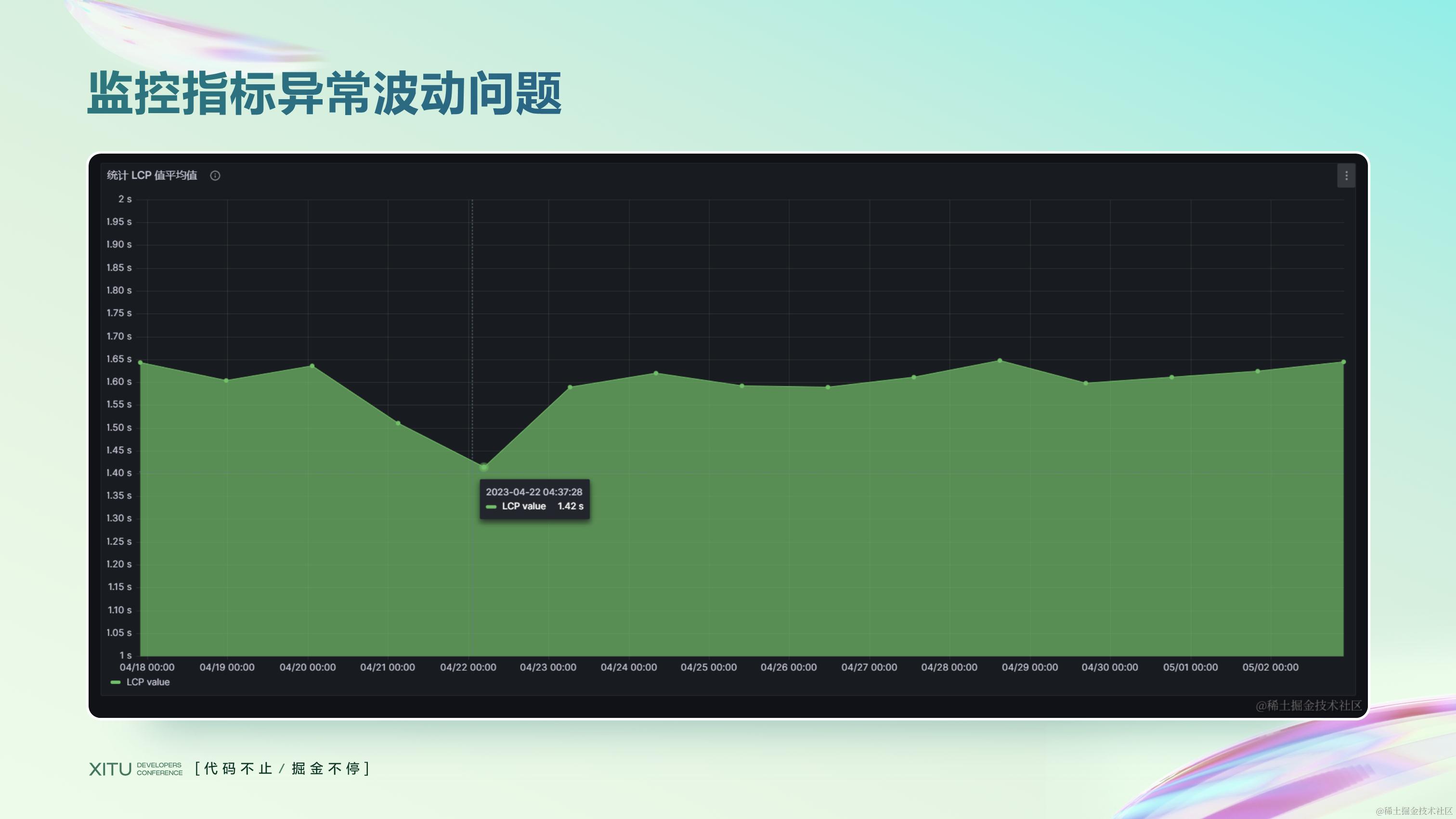Click the highlighted 1.42 s data point
Screen dimensions: 1456x819
coord(484,467)
